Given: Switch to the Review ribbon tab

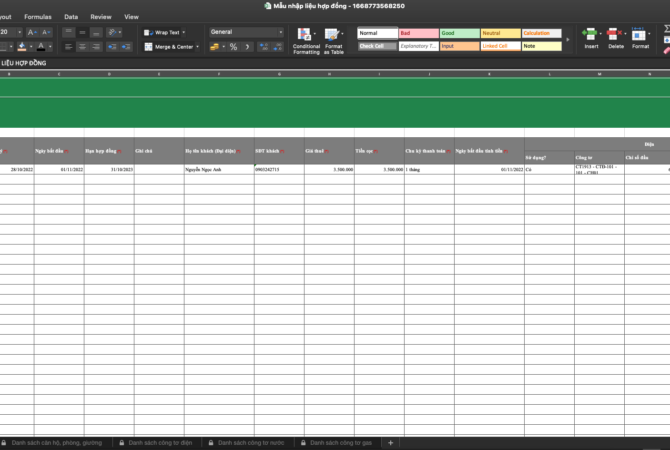Looking at the screenshot, I should tap(101, 17).
